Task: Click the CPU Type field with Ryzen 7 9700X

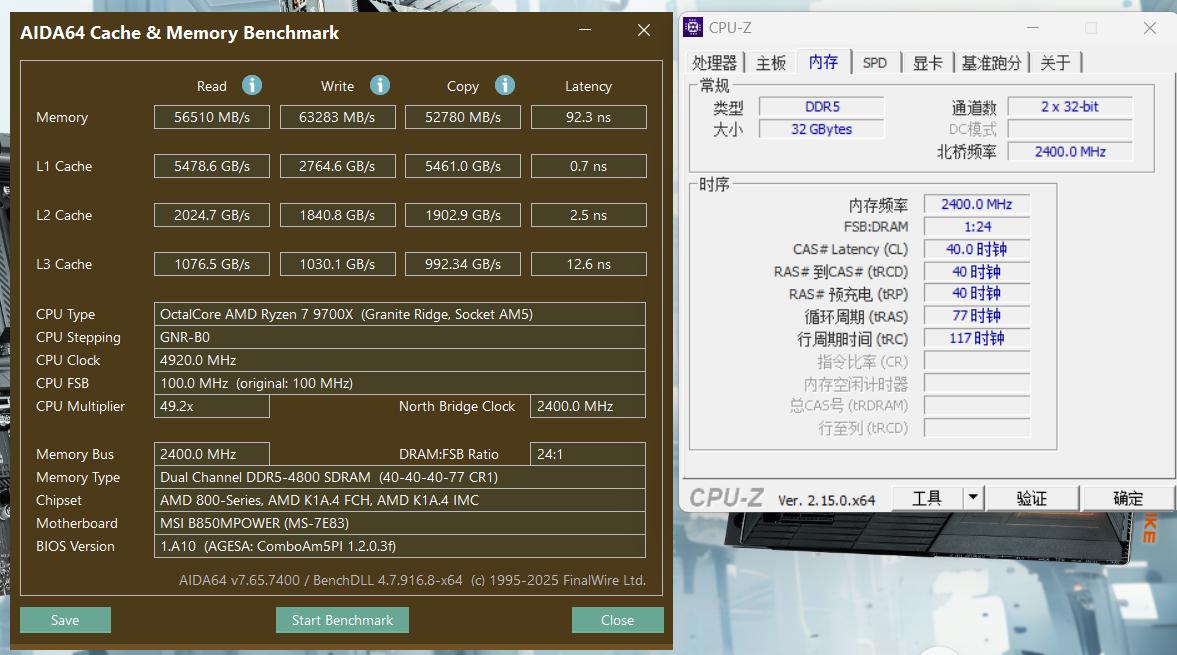Action: (399, 314)
